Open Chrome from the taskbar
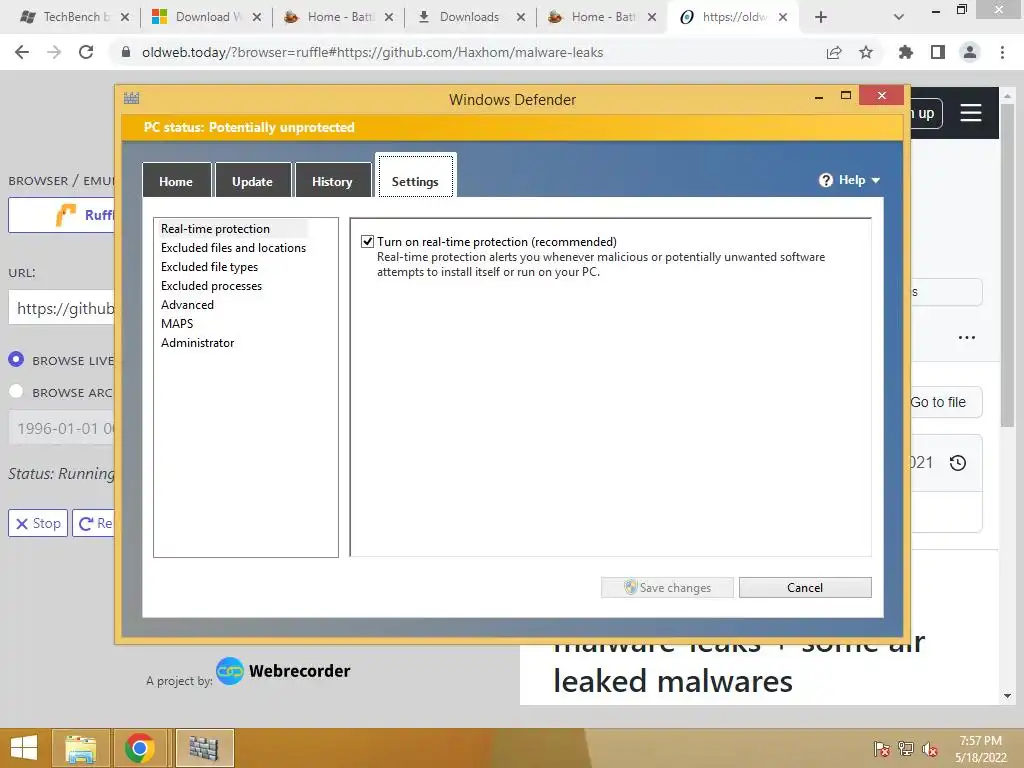The height and width of the screenshot is (768, 1024). click(x=140, y=748)
